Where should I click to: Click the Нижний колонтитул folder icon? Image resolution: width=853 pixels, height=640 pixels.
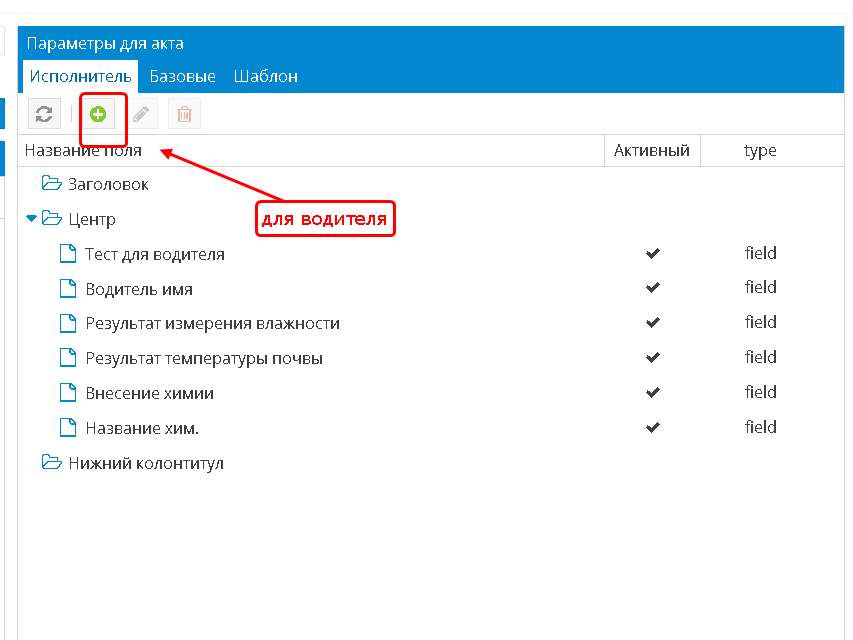click(x=52, y=463)
